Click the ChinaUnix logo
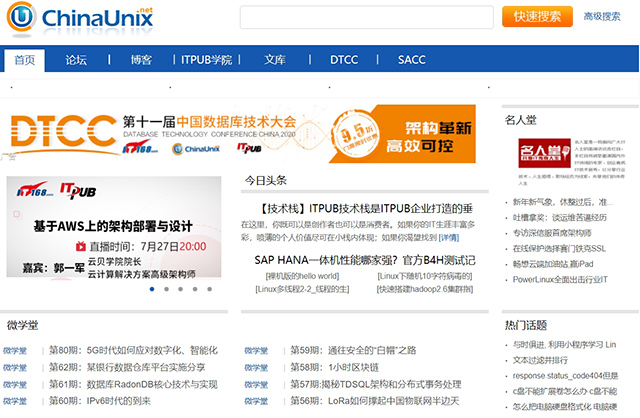 click(x=80, y=18)
